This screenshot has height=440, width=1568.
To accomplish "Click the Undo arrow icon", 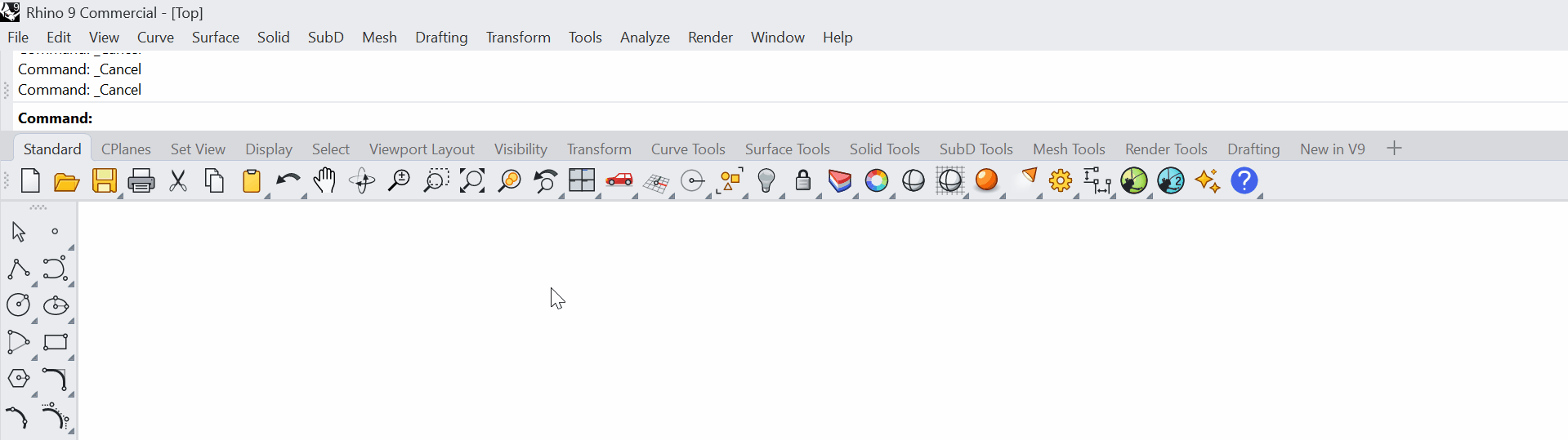I will click(288, 180).
